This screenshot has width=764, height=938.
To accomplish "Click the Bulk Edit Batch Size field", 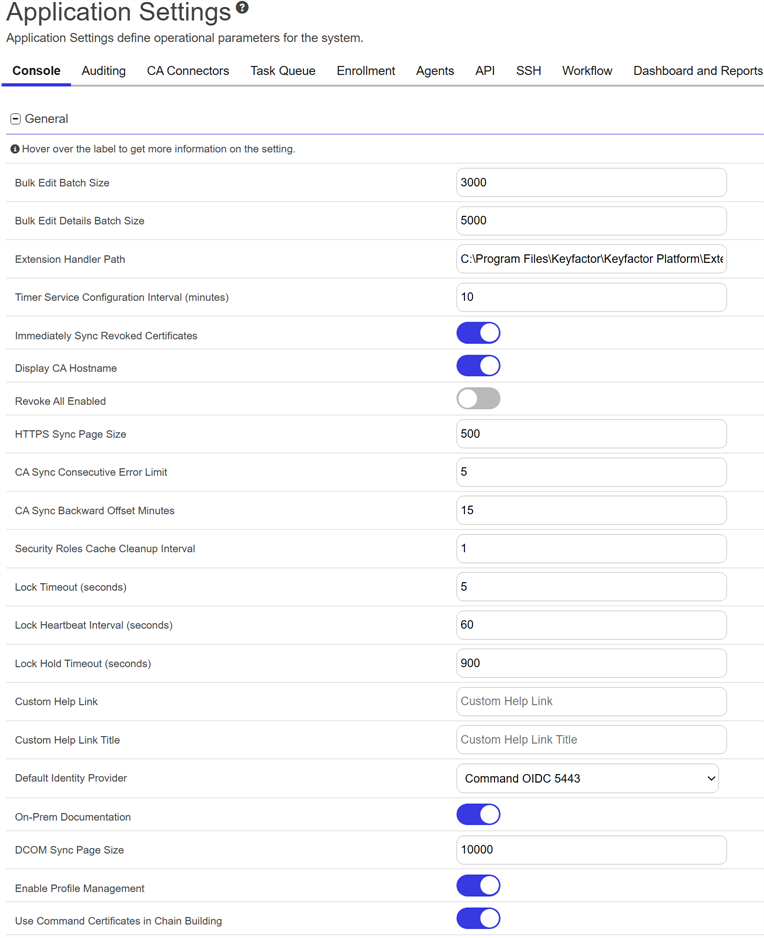I will point(591,183).
